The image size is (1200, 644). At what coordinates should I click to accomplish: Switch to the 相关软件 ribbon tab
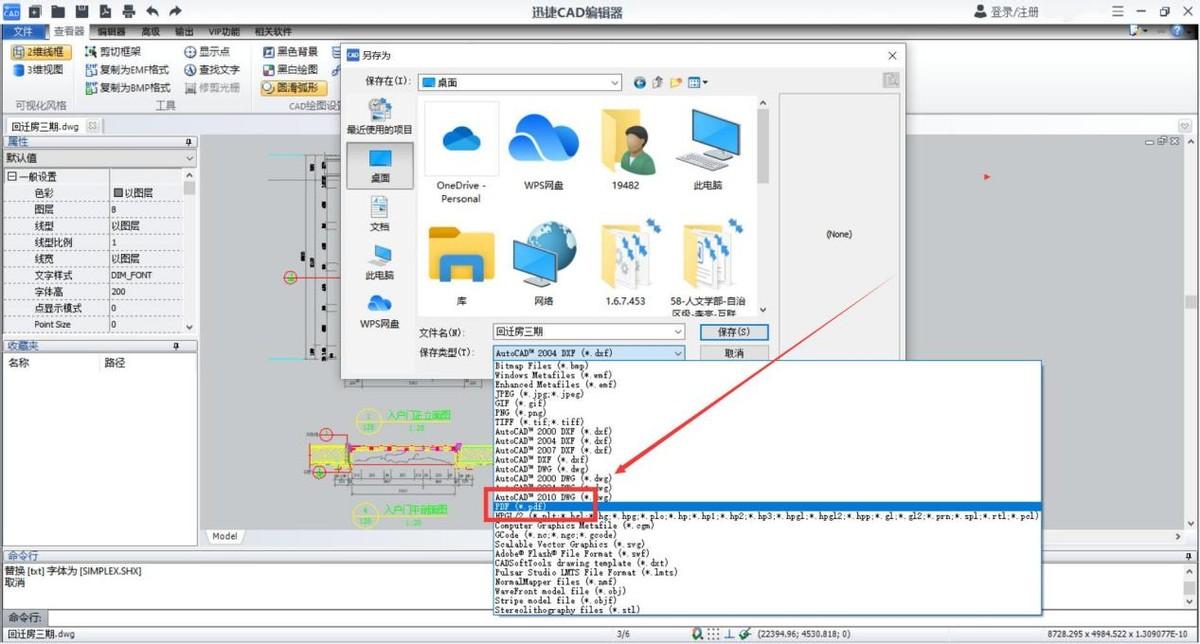272,32
